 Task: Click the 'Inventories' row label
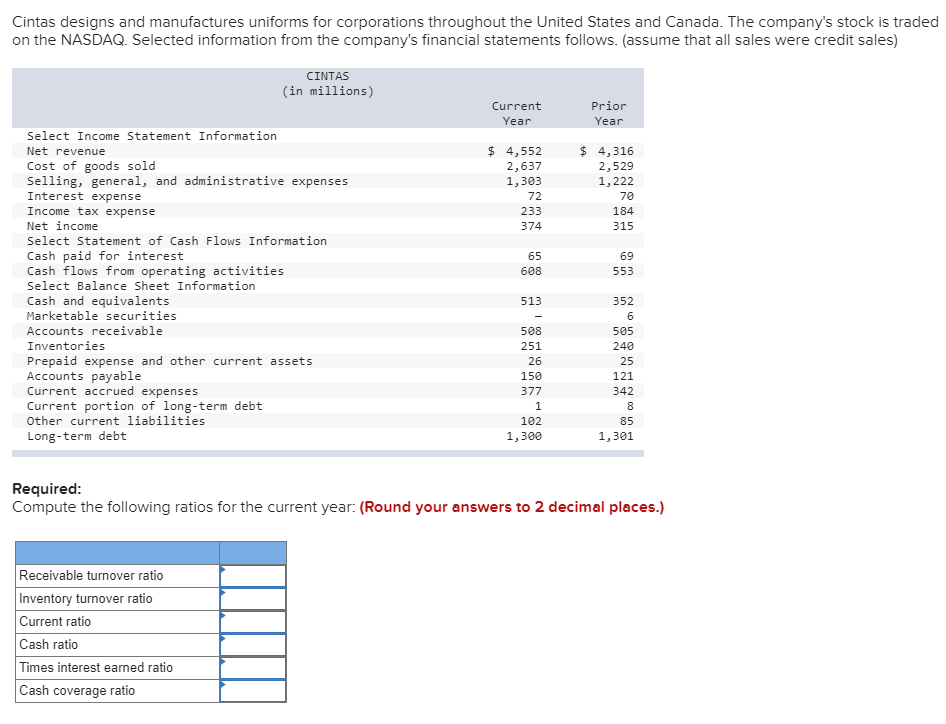[x=66, y=346]
